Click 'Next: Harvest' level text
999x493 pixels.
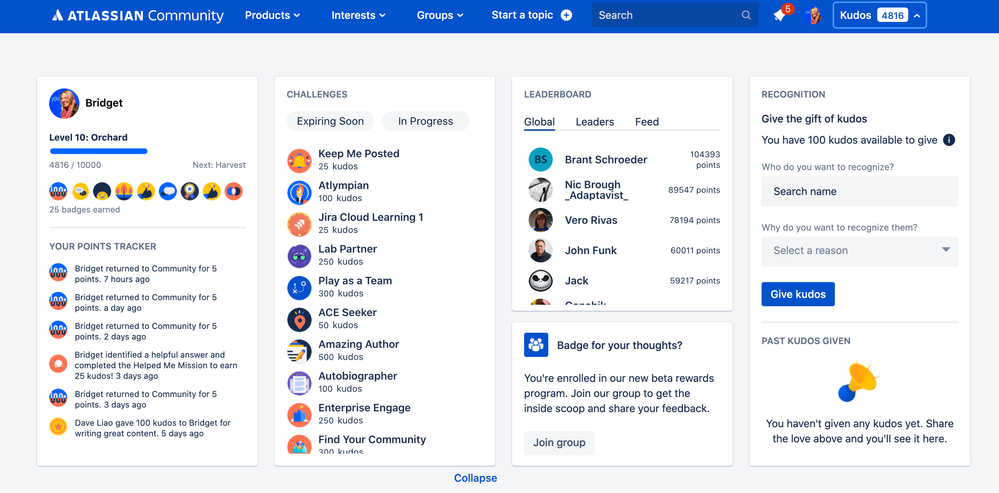point(219,165)
